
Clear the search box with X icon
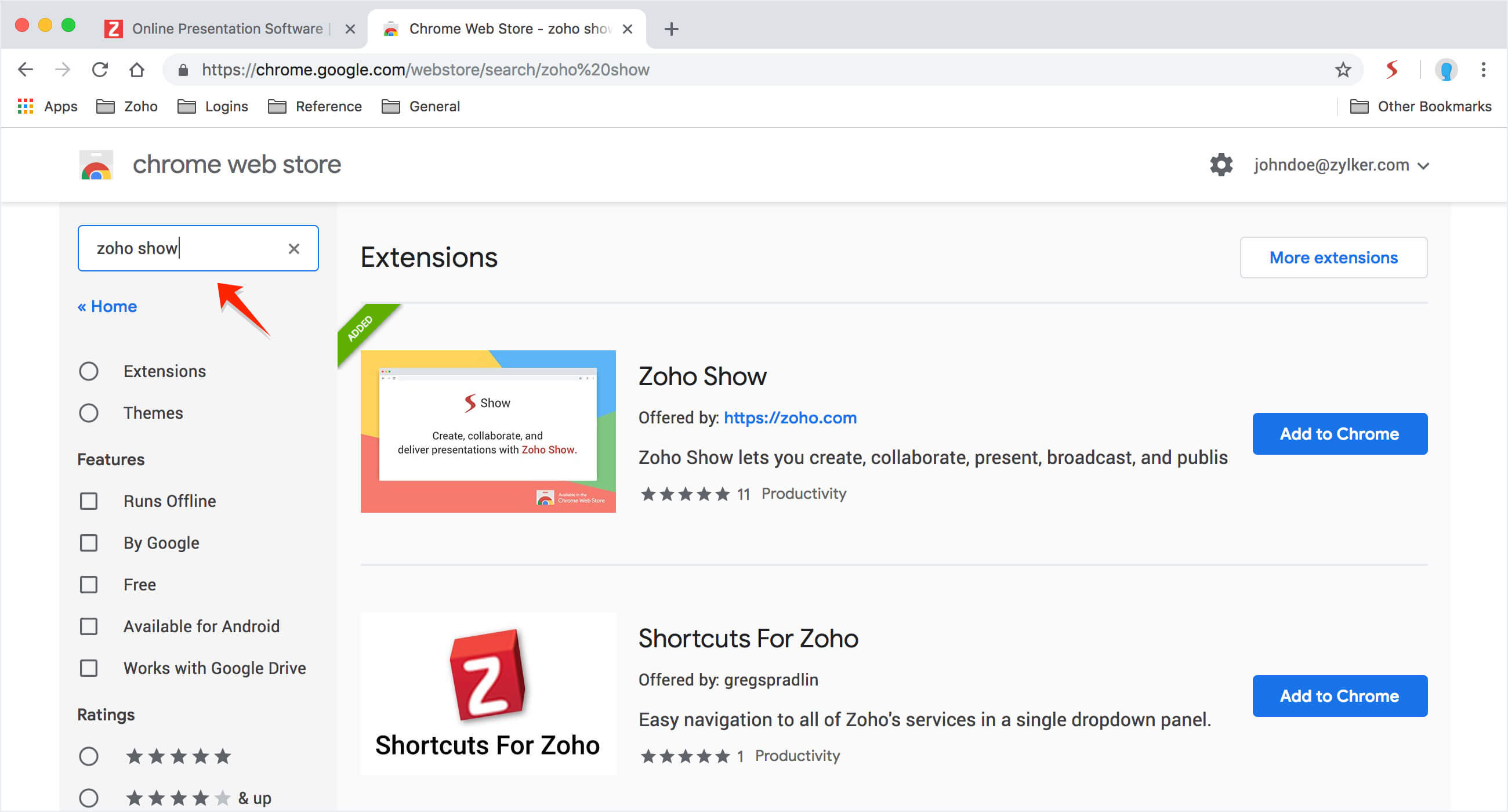pos(294,249)
